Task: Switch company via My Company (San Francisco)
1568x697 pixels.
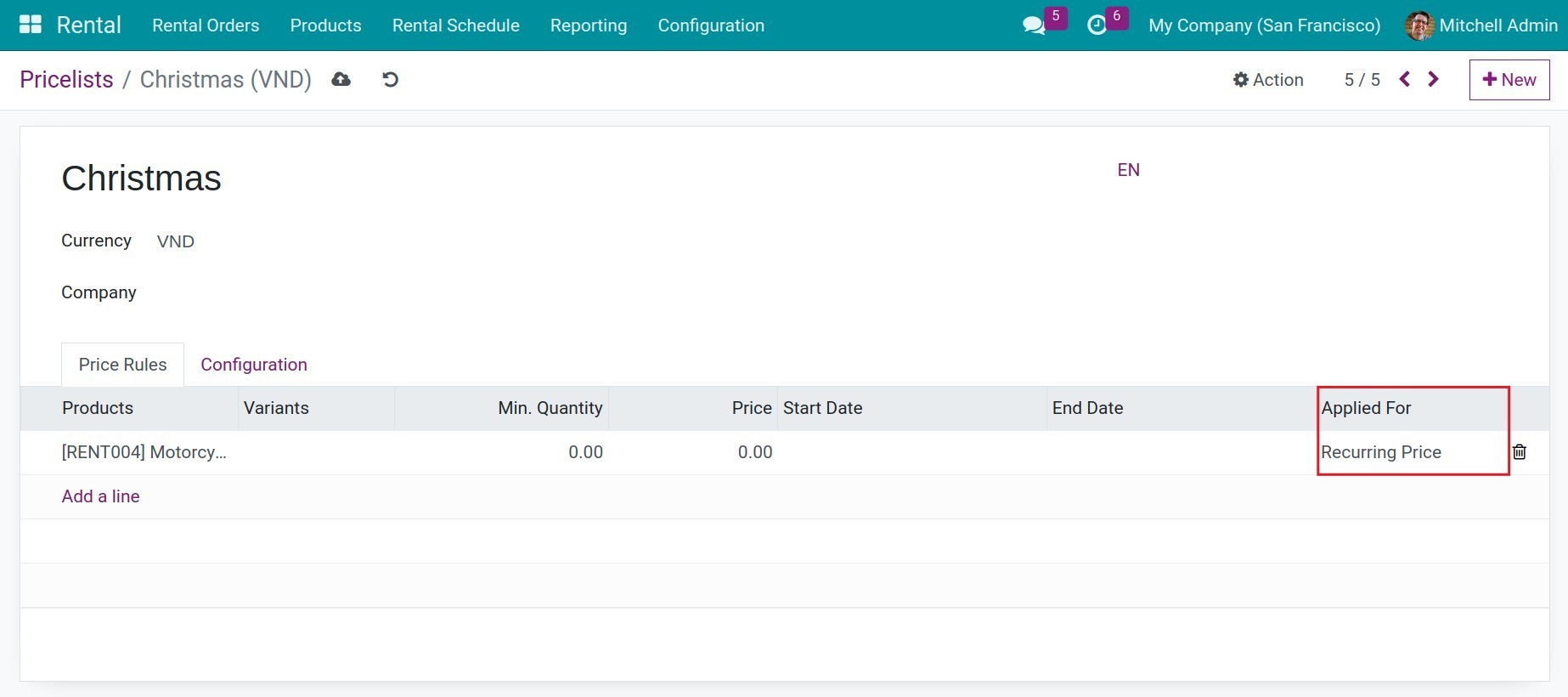Action: click(x=1264, y=25)
